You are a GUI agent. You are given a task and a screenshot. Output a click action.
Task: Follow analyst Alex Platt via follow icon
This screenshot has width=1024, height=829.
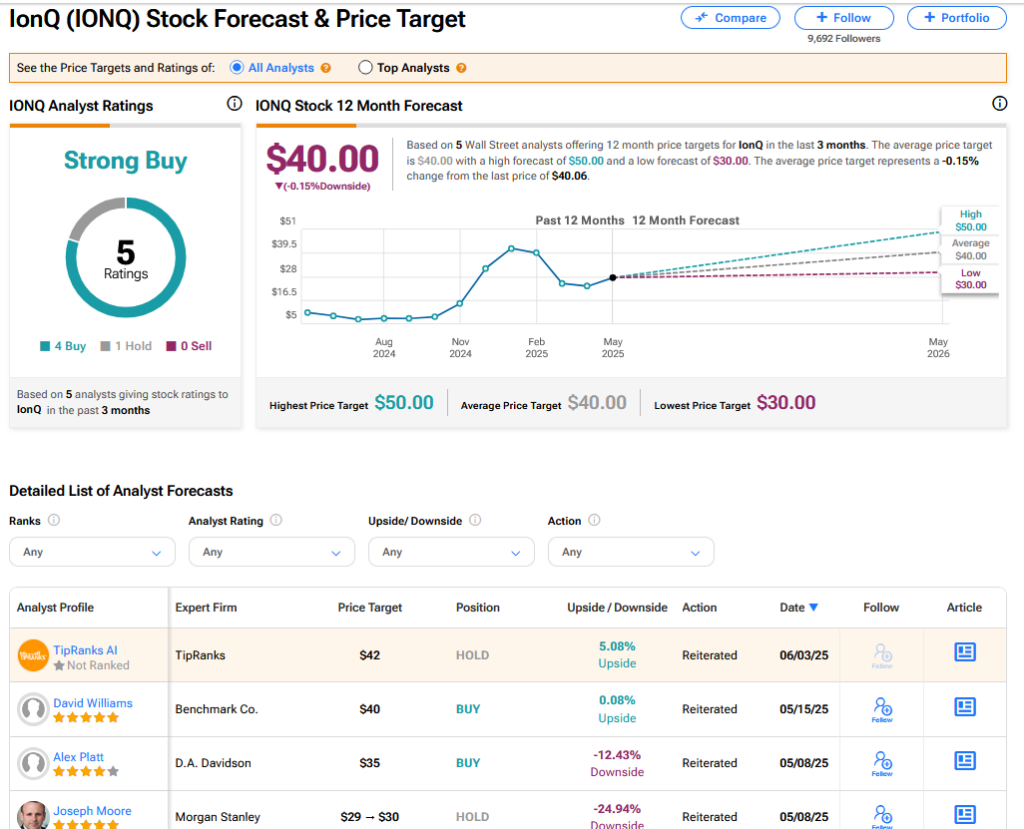882,763
